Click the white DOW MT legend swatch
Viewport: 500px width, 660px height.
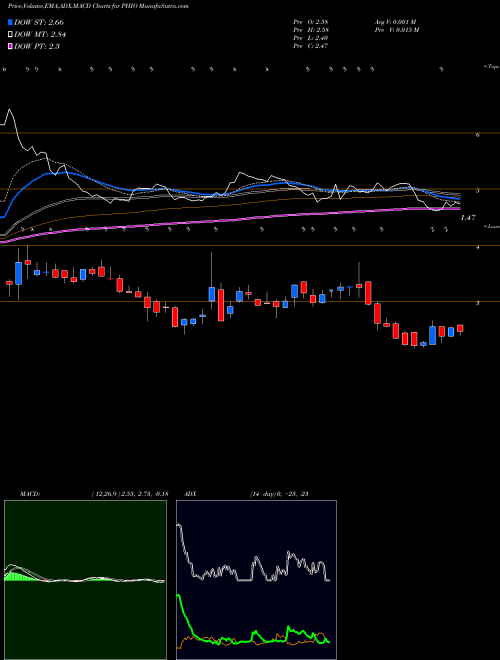point(10,35)
